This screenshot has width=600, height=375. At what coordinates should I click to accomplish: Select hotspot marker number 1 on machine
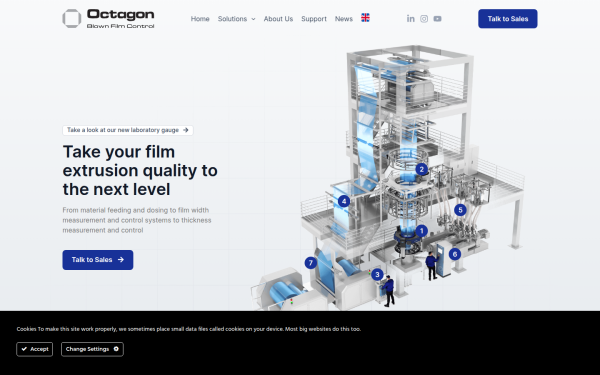(421, 231)
